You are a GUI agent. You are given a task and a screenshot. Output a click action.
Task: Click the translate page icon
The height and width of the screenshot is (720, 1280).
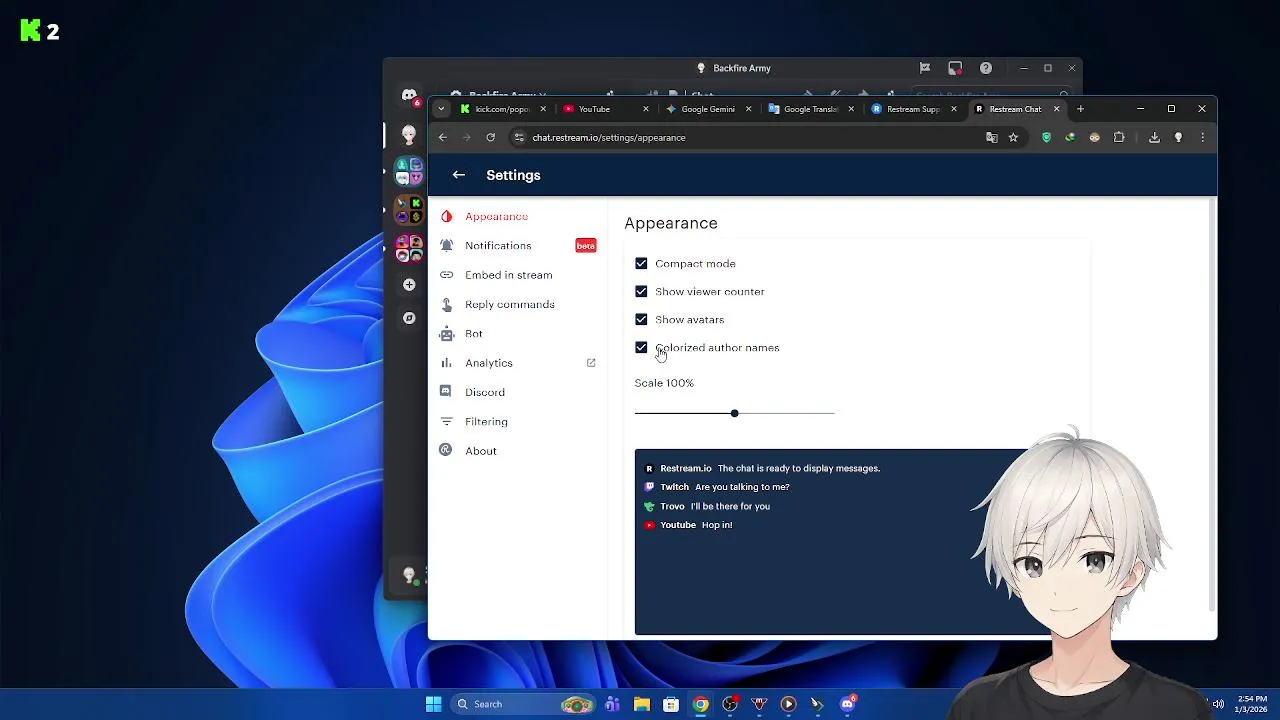(x=991, y=137)
